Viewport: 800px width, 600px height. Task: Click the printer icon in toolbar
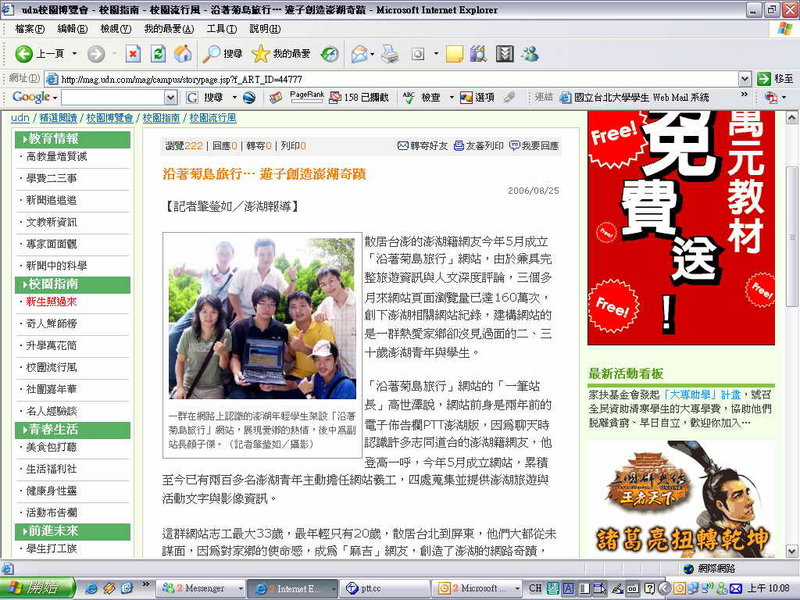389,53
